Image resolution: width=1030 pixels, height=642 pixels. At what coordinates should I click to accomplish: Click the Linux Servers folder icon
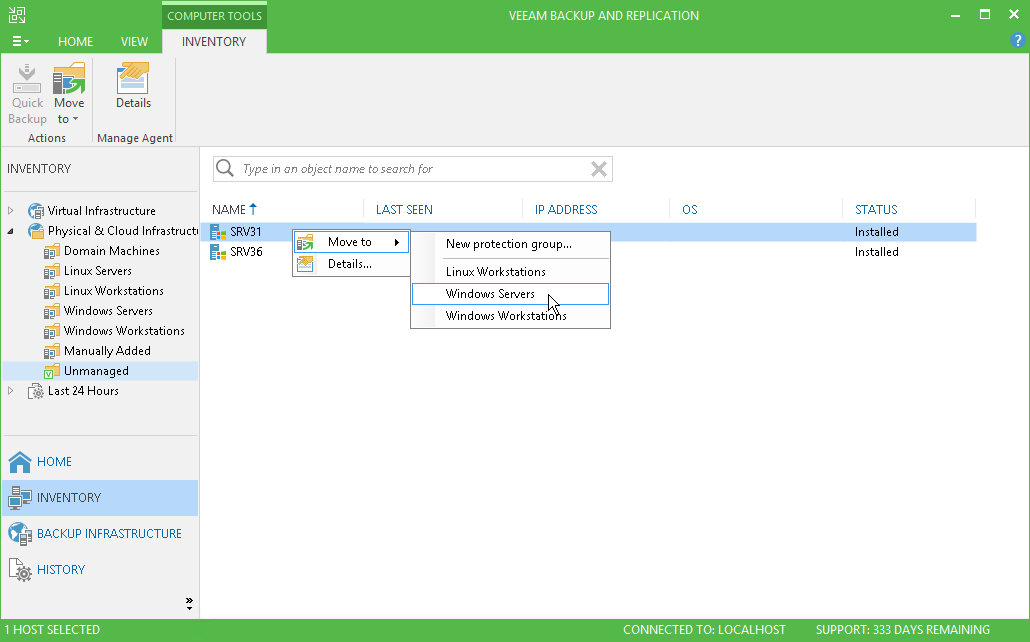(x=52, y=271)
